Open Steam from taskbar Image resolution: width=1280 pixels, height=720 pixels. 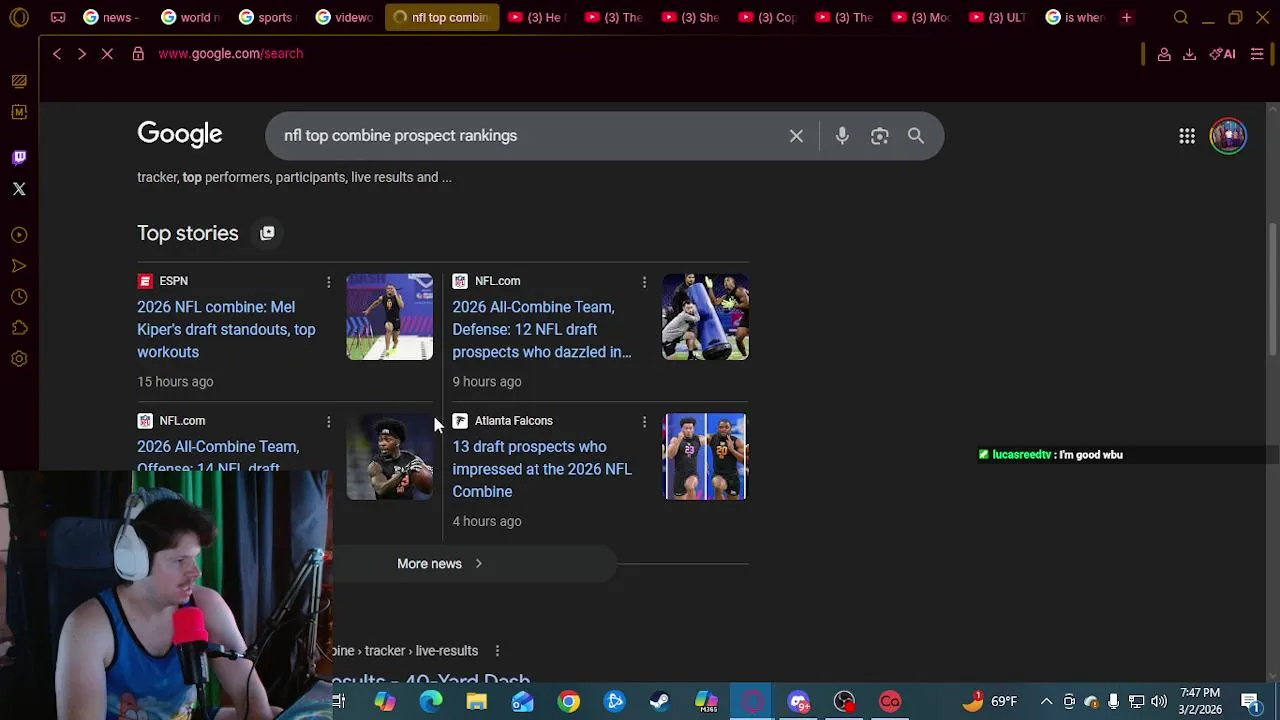660,702
